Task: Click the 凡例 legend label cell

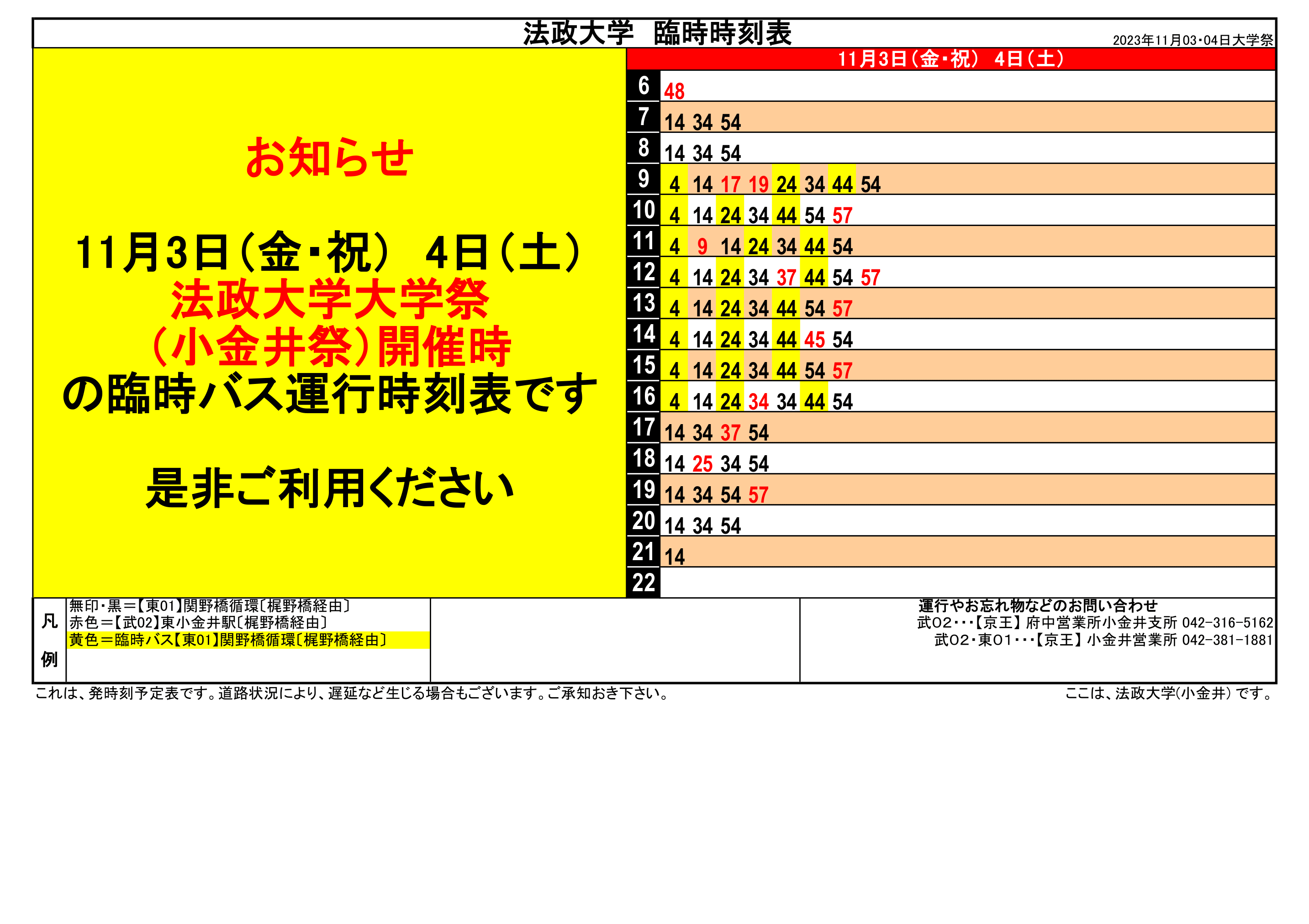Action: click(x=50, y=640)
